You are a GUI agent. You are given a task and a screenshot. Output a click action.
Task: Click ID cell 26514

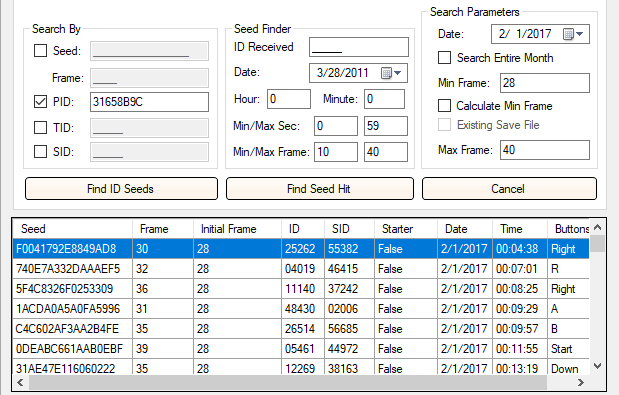pyautogui.click(x=303, y=329)
